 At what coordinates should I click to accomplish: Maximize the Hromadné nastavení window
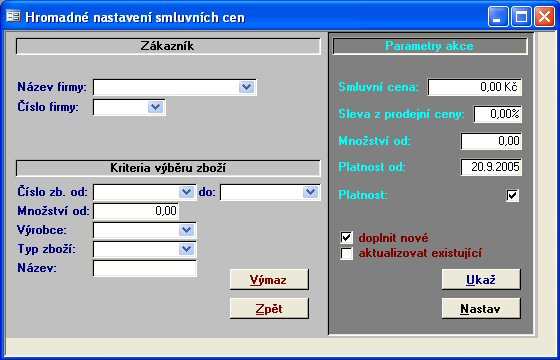click(x=521, y=17)
